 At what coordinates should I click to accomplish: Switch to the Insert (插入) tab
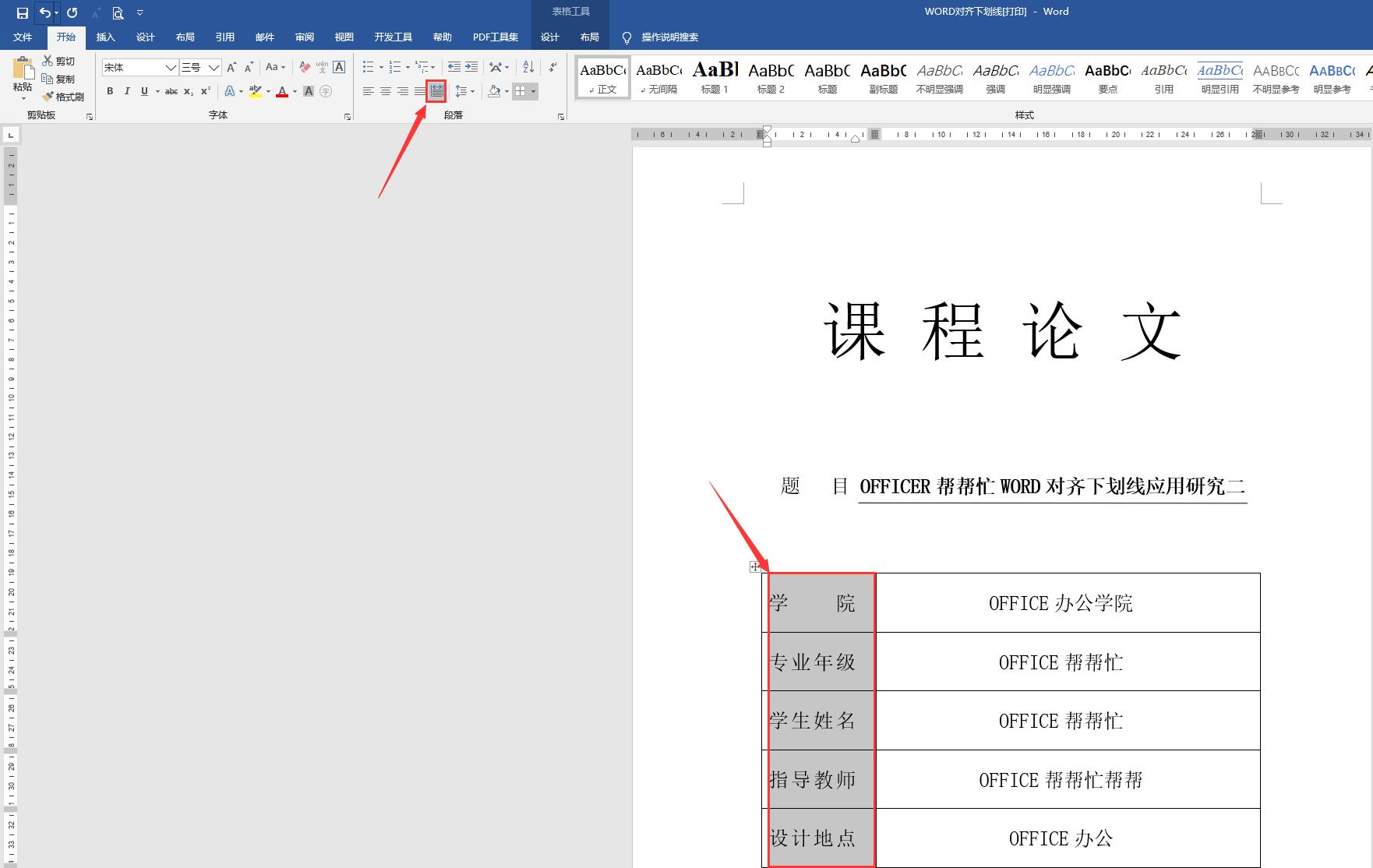click(x=105, y=37)
